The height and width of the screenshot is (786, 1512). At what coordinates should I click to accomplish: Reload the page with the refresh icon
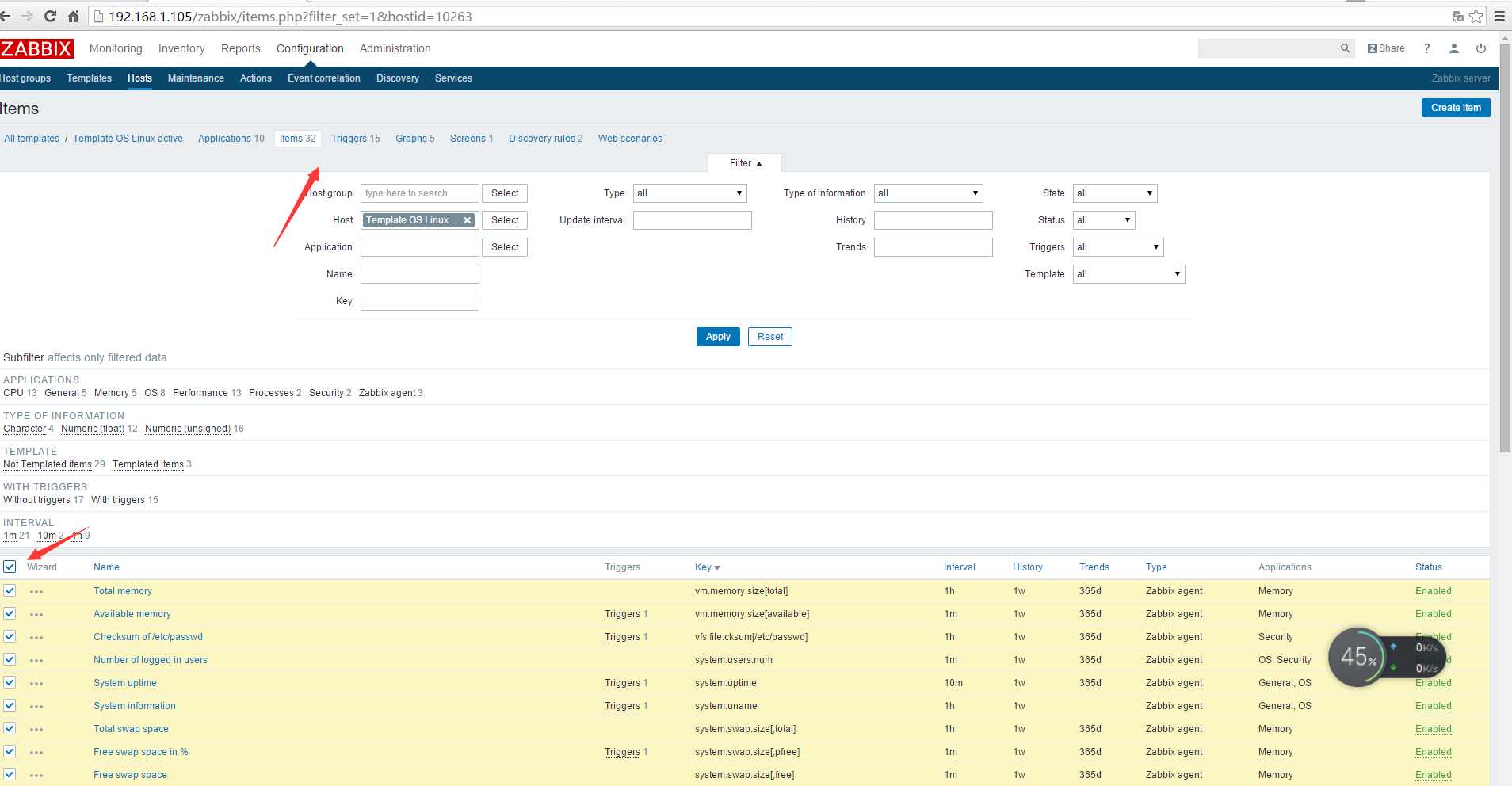[50, 16]
